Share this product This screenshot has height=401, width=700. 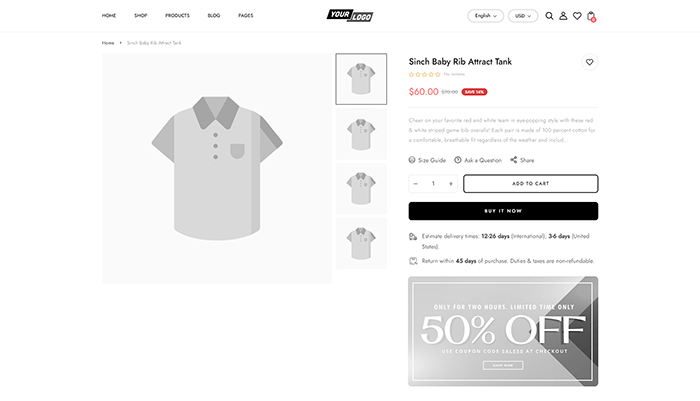(522, 160)
